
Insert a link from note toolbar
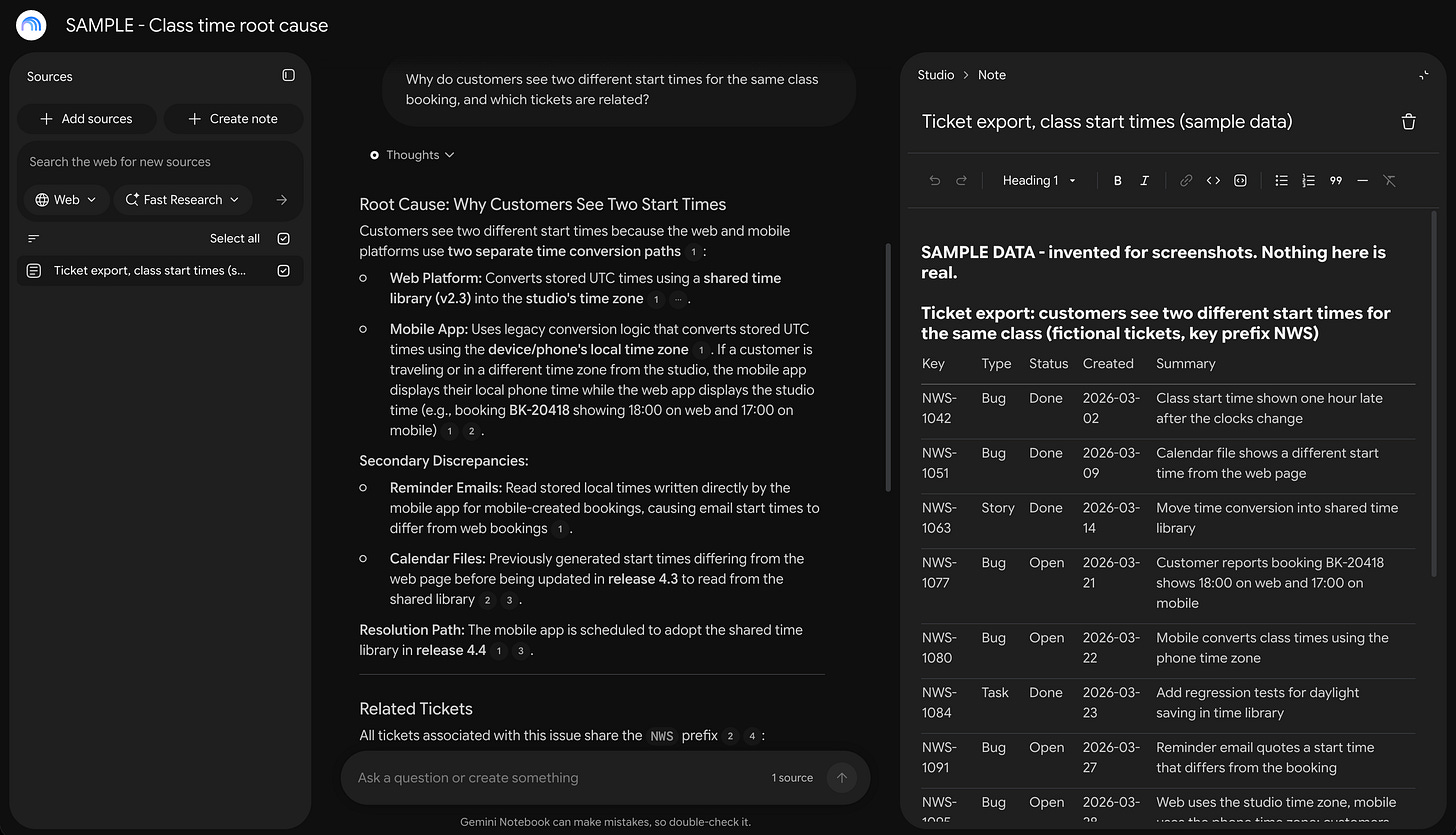point(1186,181)
